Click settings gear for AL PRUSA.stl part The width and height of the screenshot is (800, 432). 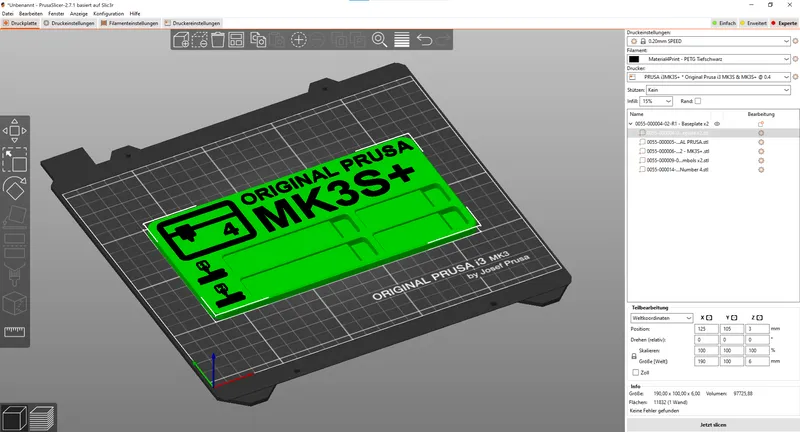coord(761,142)
